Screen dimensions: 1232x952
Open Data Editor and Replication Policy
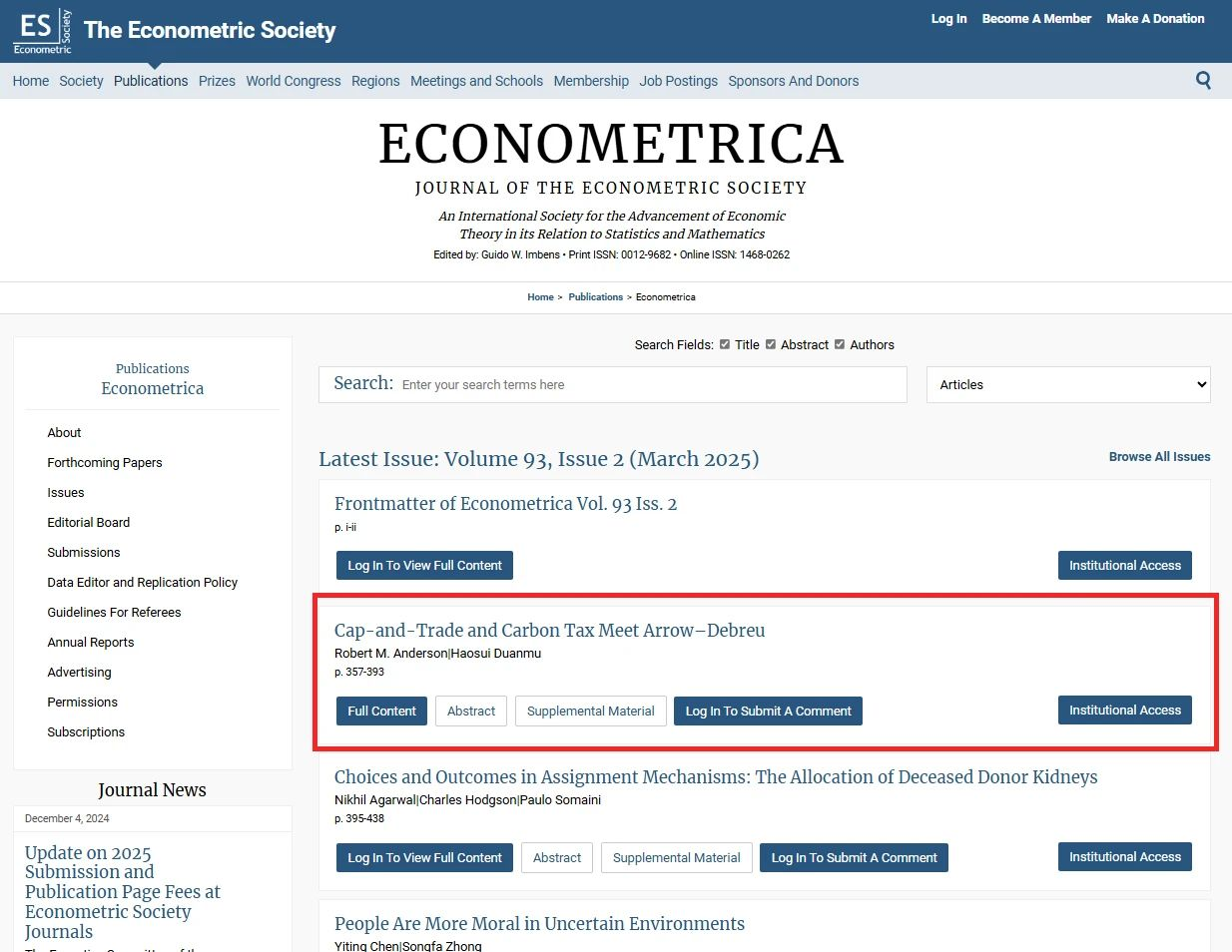[143, 582]
